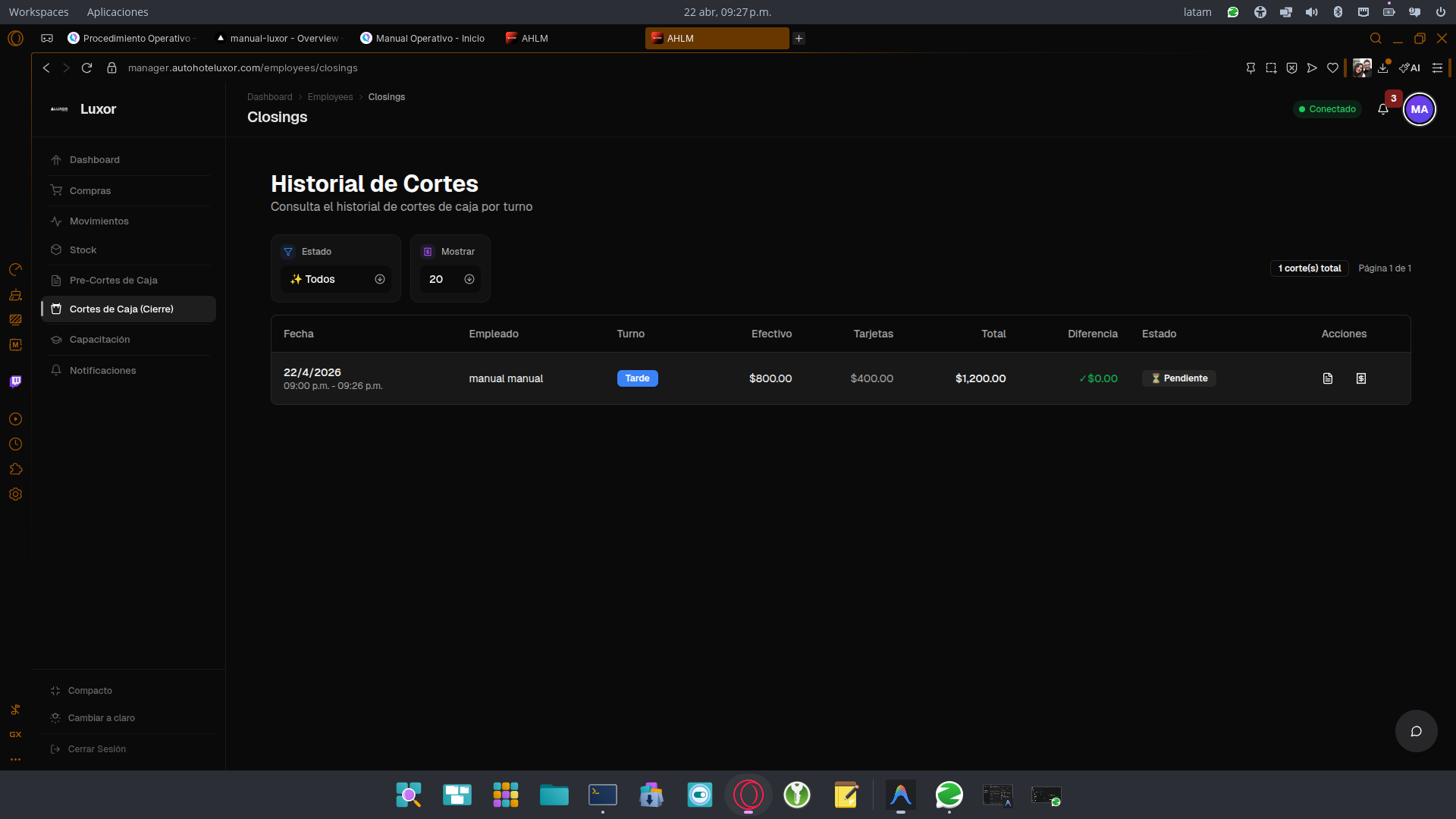This screenshot has width=1456, height=819.
Task: Click the GX icon in Opera sidebar
Action: (x=15, y=735)
